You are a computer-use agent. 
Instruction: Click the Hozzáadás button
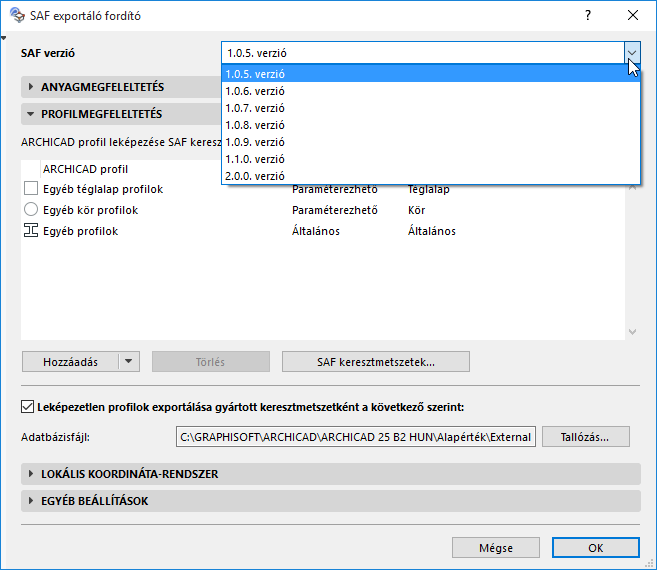tap(70, 361)
